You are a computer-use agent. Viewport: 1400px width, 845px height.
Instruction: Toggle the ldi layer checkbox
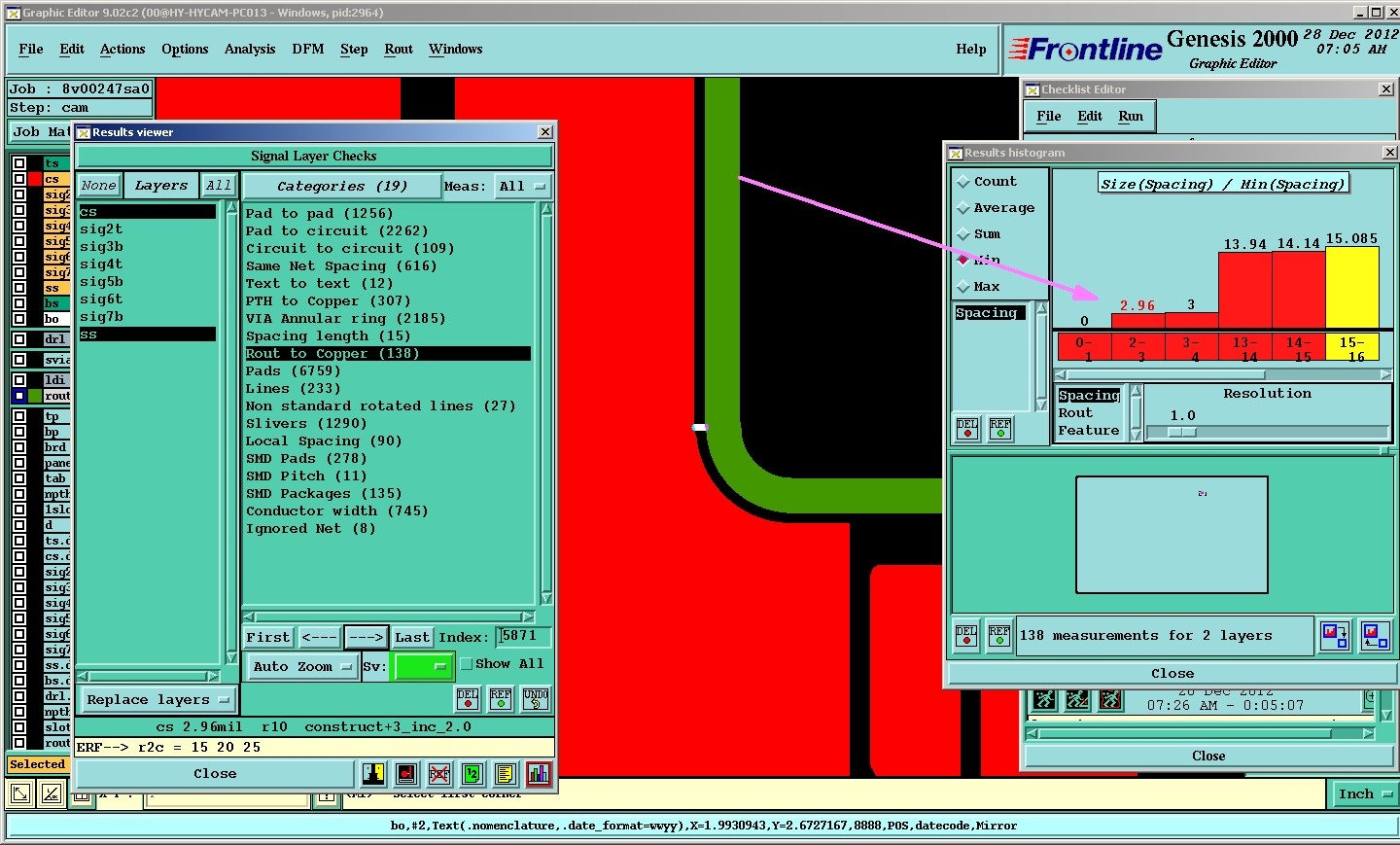point(18,380)
